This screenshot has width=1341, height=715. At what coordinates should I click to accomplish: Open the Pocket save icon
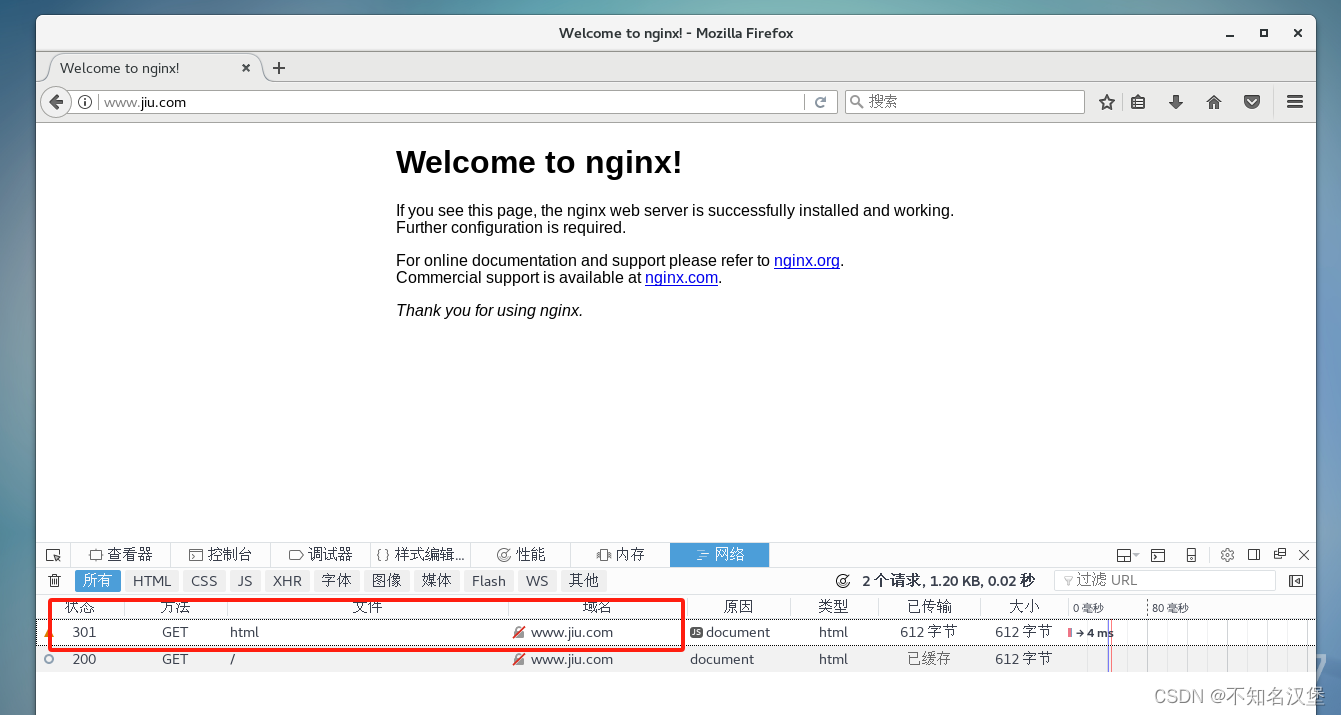click(1251, 102)
